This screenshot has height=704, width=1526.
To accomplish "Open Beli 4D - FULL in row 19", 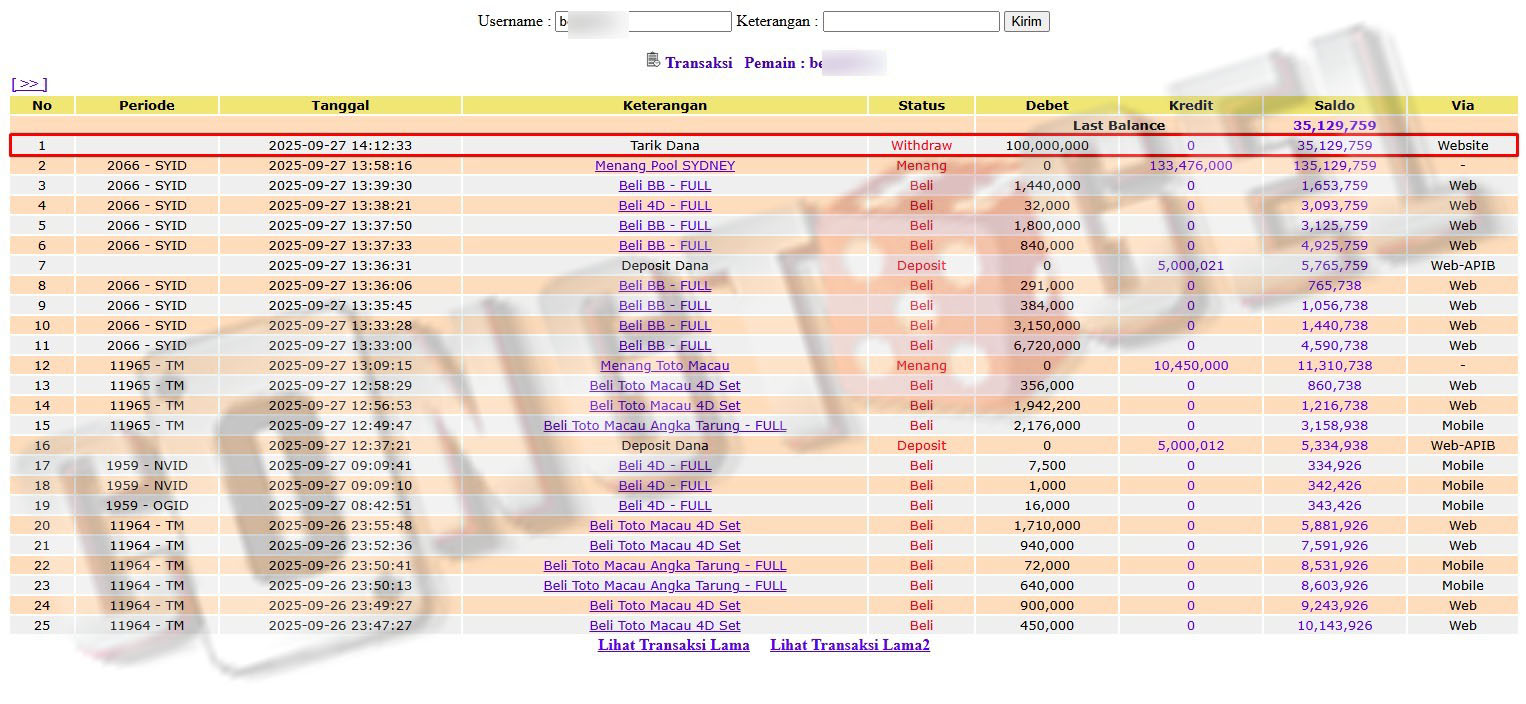I will pos(664,505).
